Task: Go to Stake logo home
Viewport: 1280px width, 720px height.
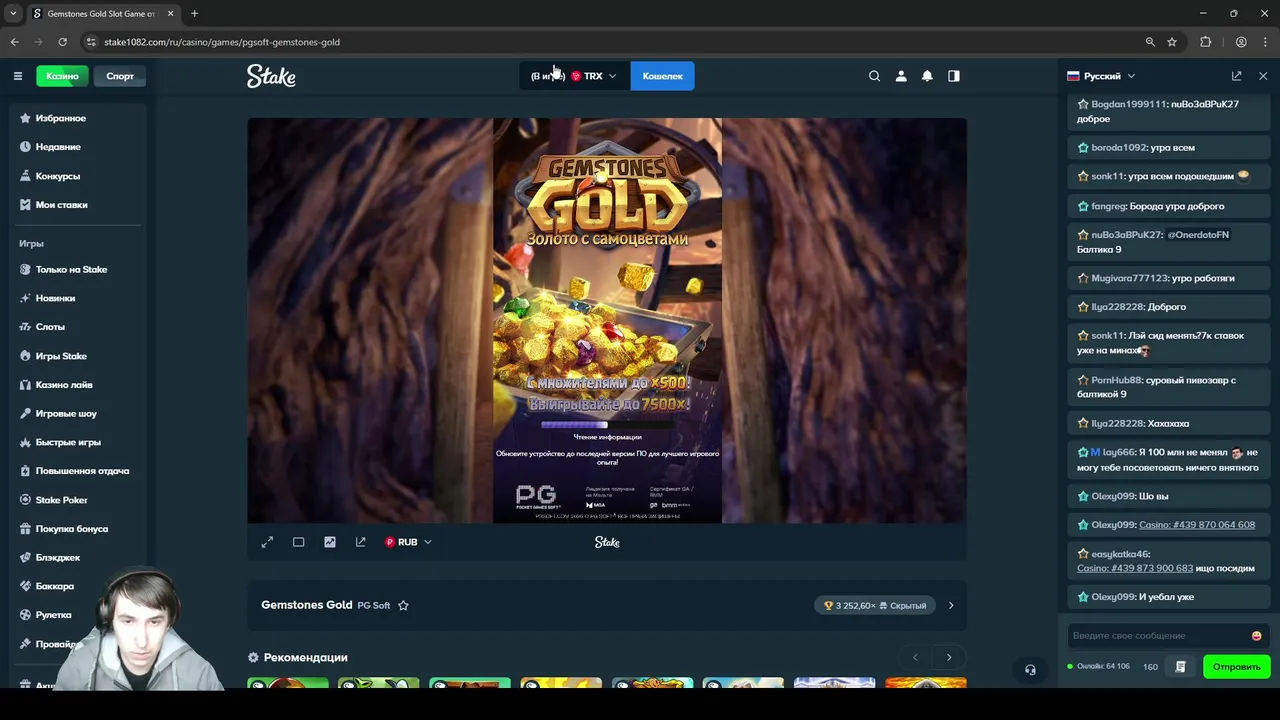Action: pyautogui.click(x=271, y=76)
